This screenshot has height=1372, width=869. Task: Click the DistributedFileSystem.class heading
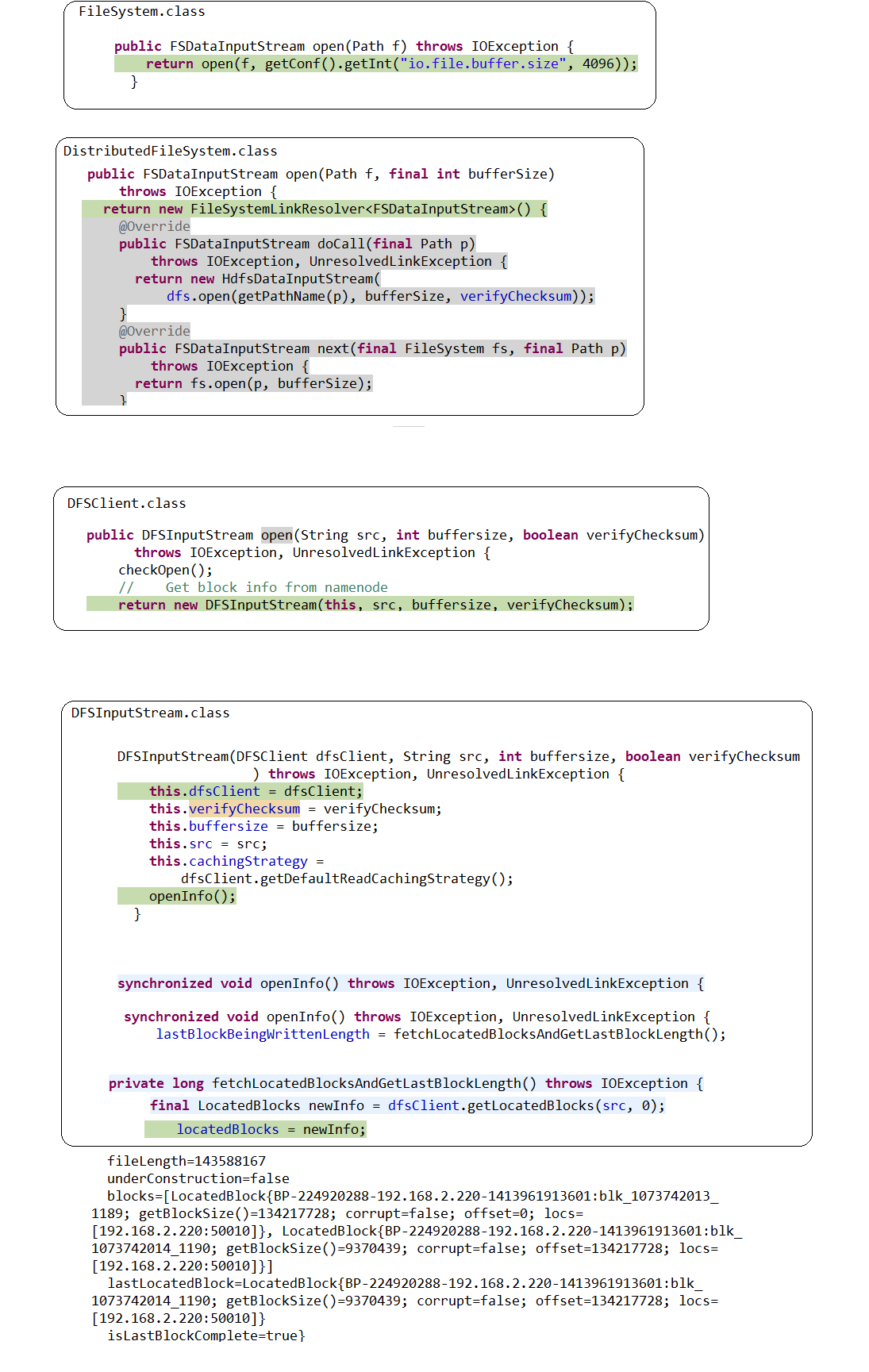click(171, 152)
